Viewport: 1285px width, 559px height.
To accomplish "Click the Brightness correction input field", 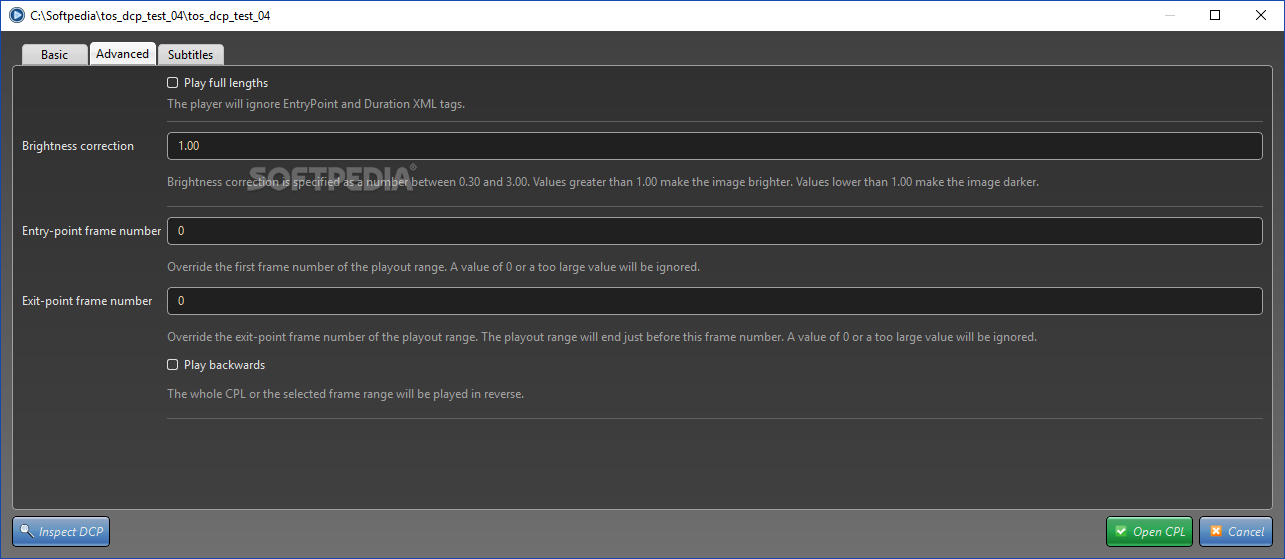I will tap(714, 146).
